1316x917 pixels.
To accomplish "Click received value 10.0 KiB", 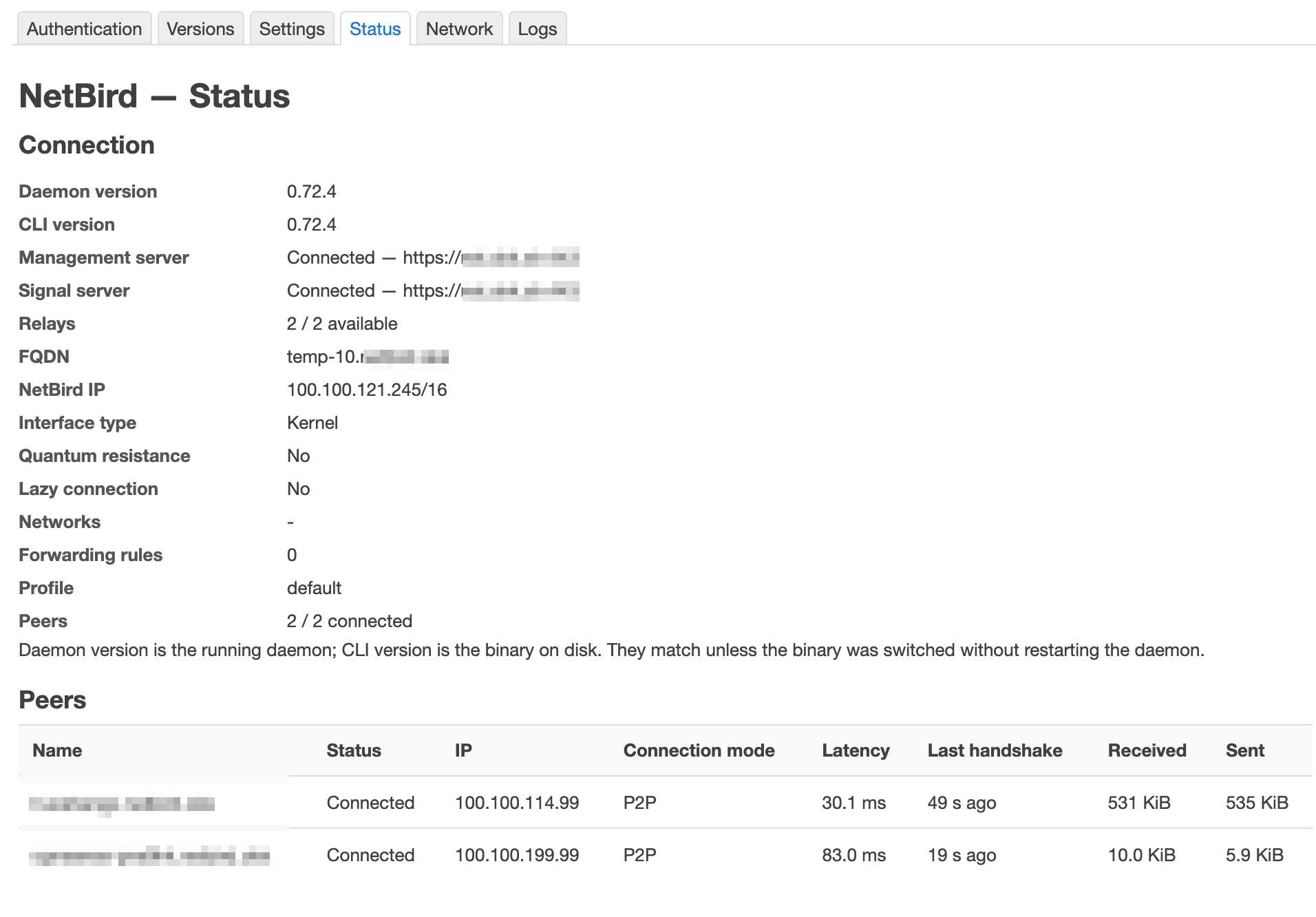I will (x=1141, y=855).
